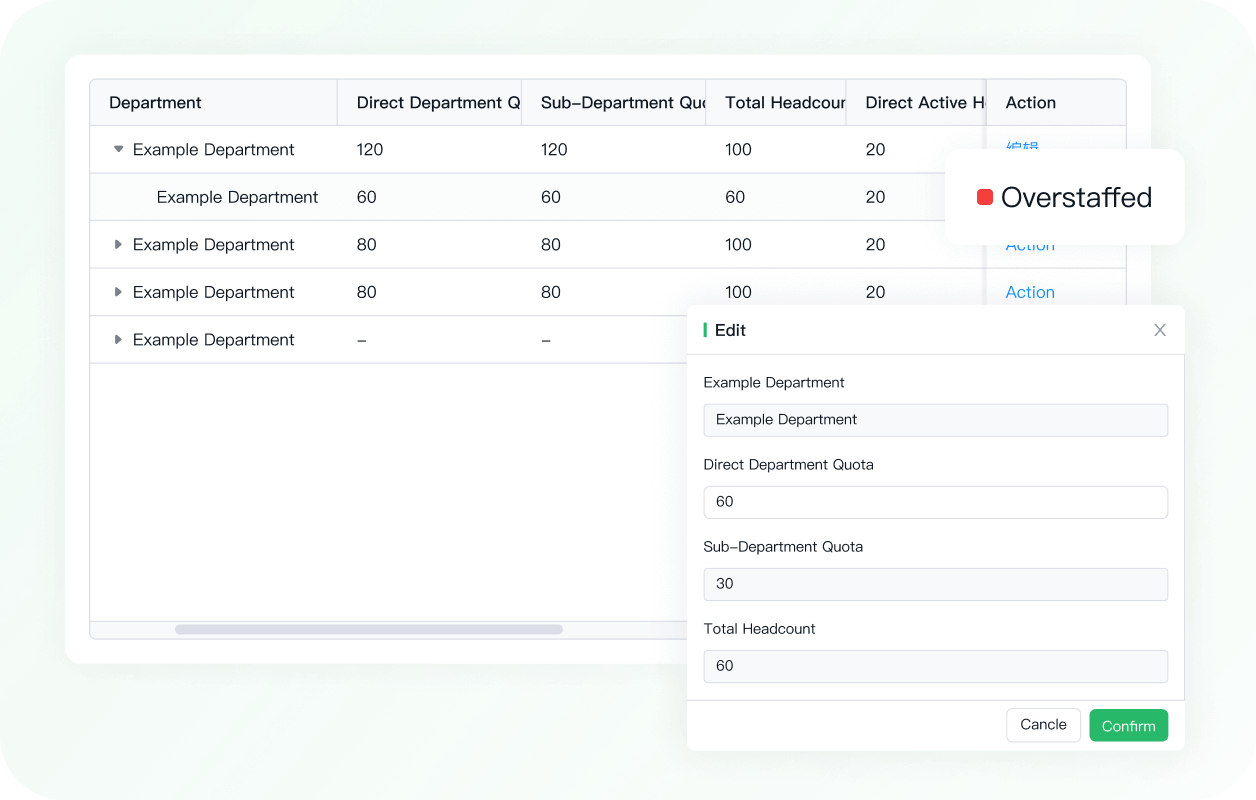Click the table's horizontal scrollbar thumb
This screenshot has width=1256, height=800.
point(368,630)
